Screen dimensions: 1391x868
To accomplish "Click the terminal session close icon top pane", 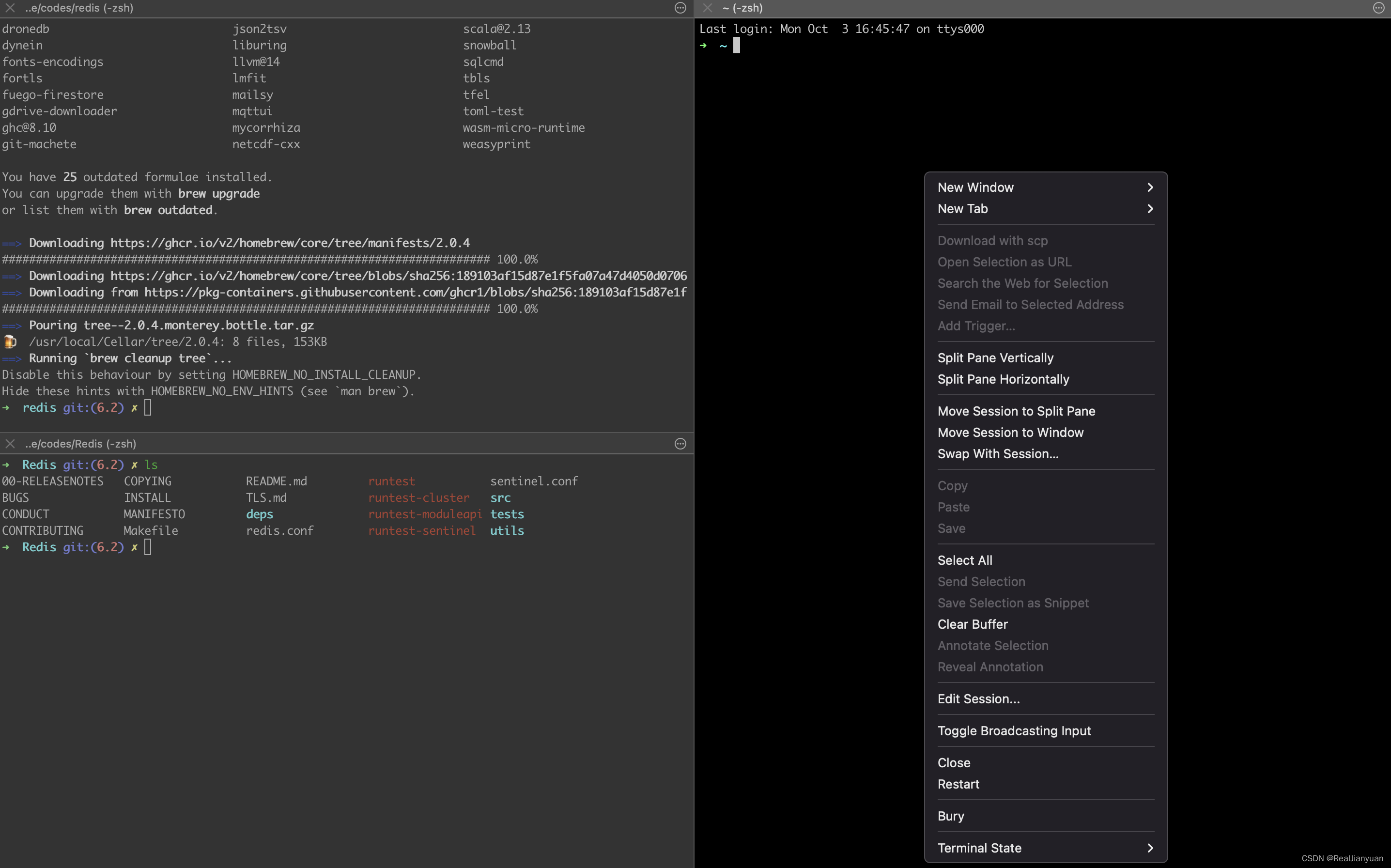I will coord(11,8).
